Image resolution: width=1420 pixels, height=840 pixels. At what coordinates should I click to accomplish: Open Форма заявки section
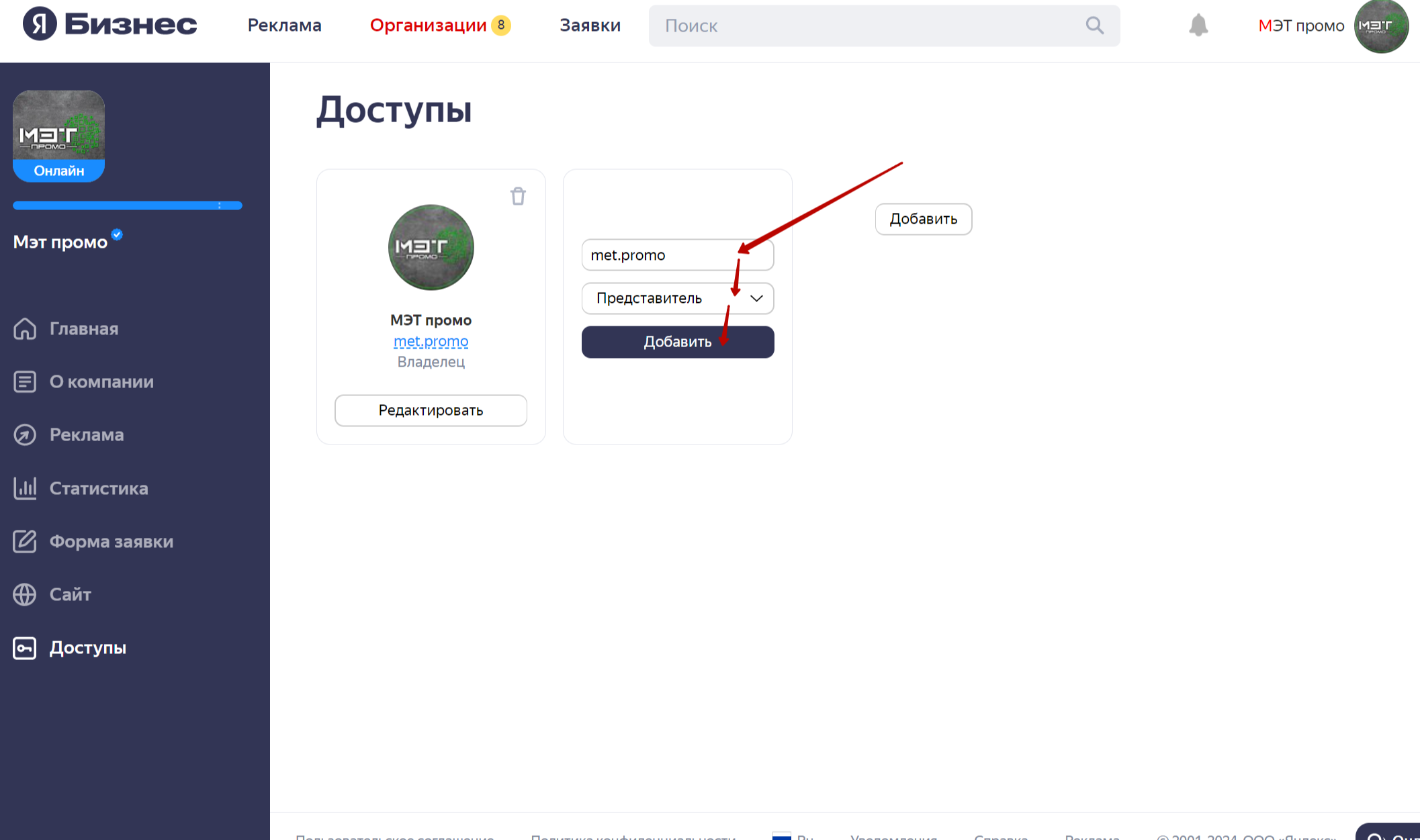point(112,542)
